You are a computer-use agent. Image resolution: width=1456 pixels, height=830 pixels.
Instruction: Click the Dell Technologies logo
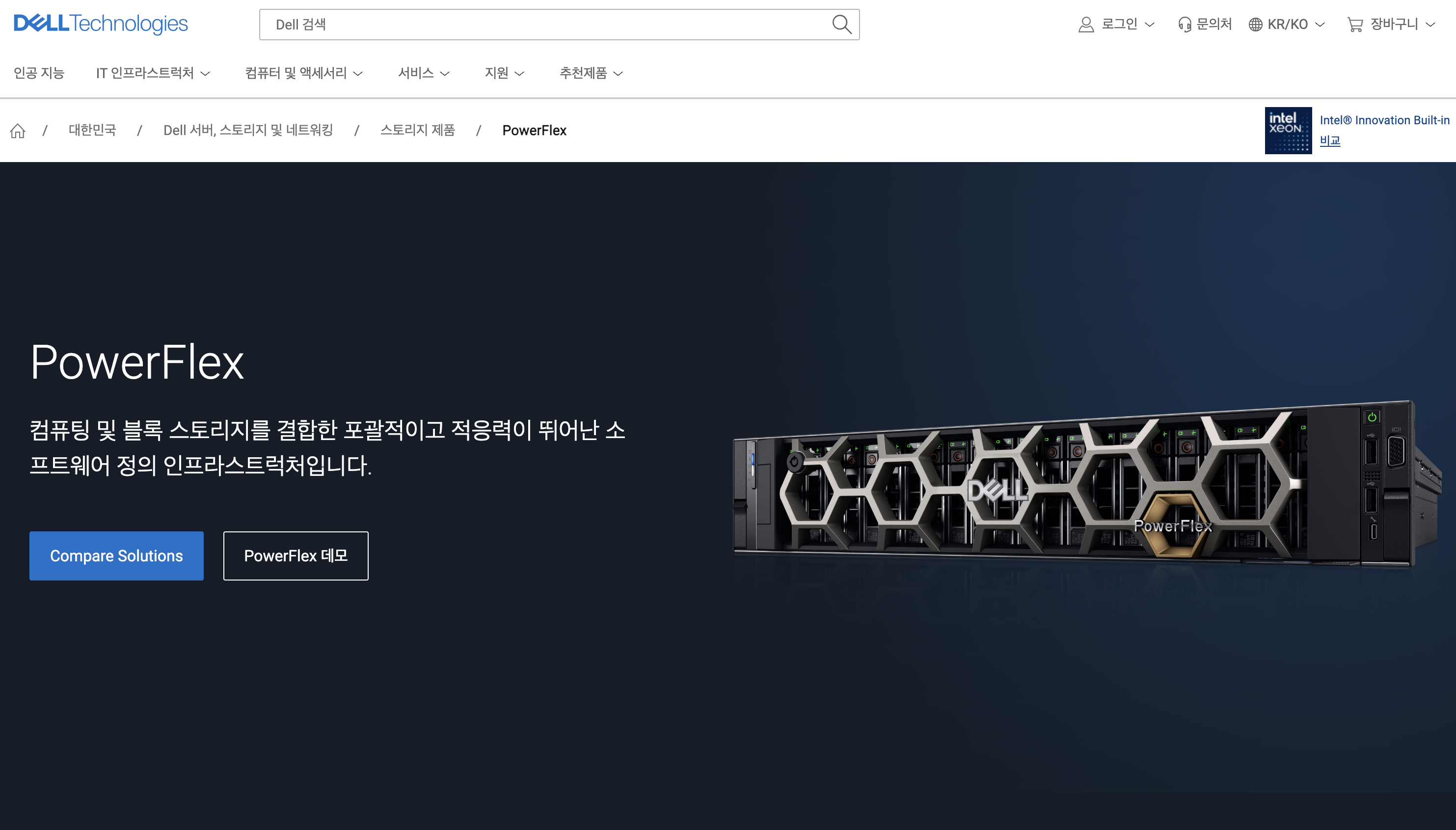[x=100, y=24]
